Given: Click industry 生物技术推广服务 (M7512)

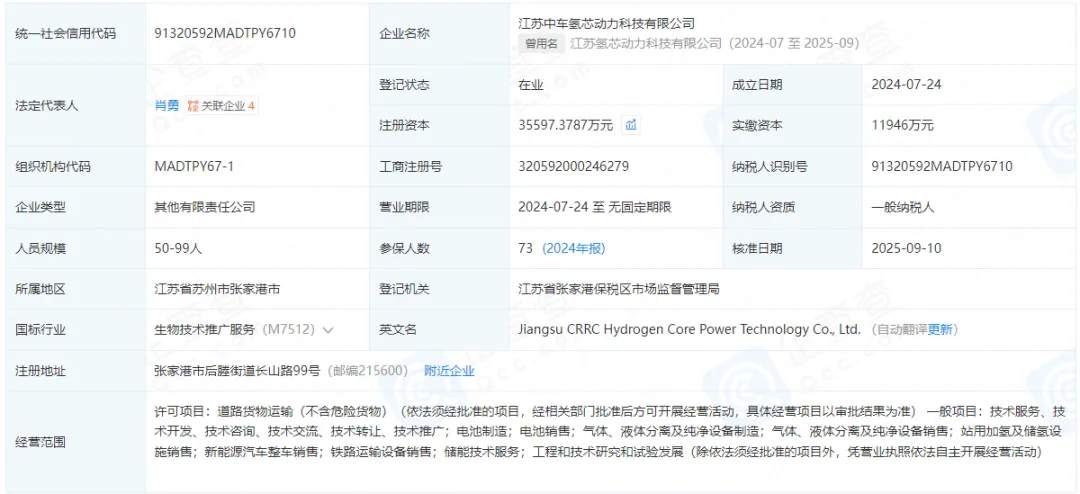Looking at the screenshot, I should point(235,330).
